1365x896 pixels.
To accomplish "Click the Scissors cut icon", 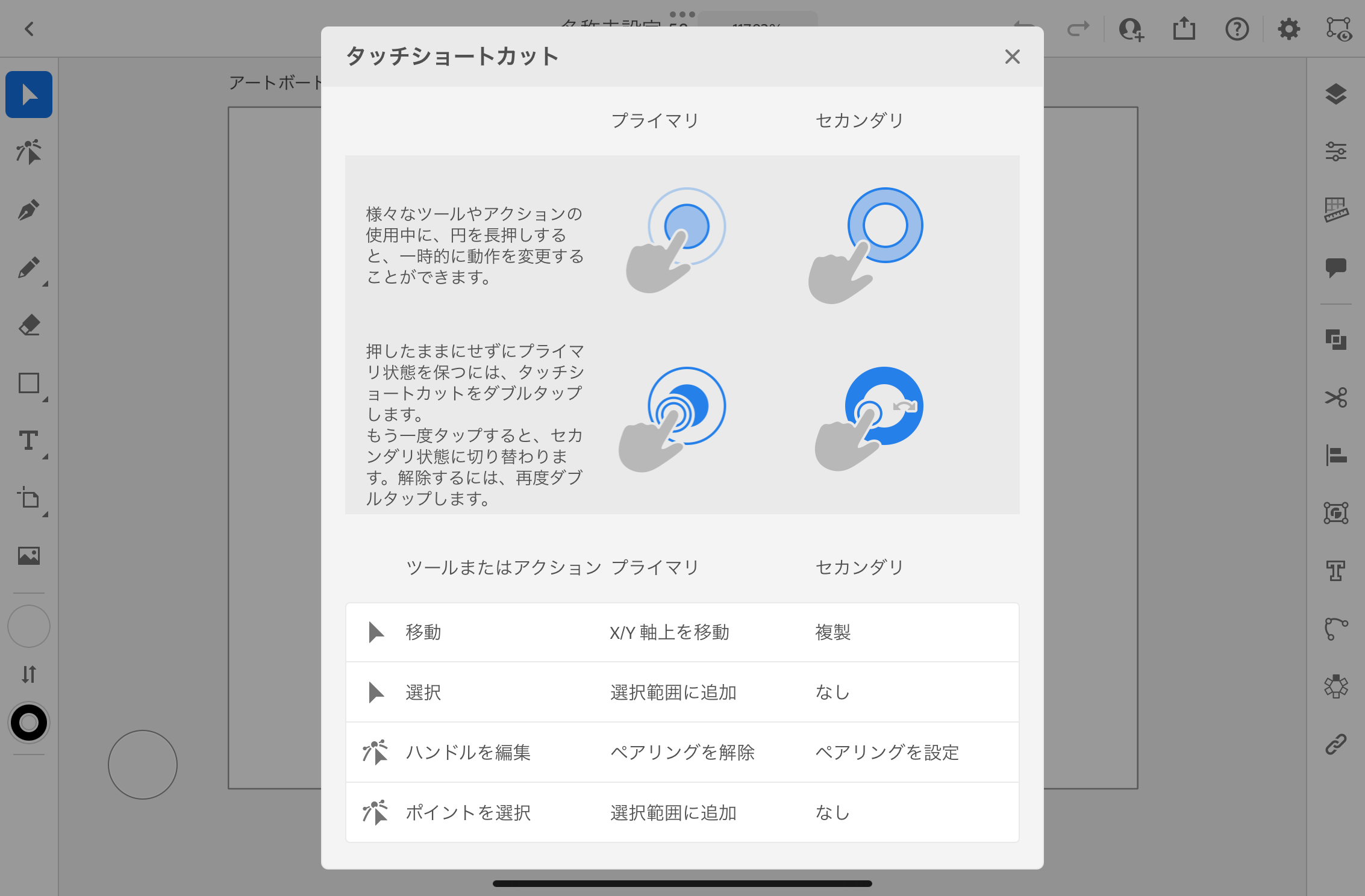I will tap(1335, 397).
